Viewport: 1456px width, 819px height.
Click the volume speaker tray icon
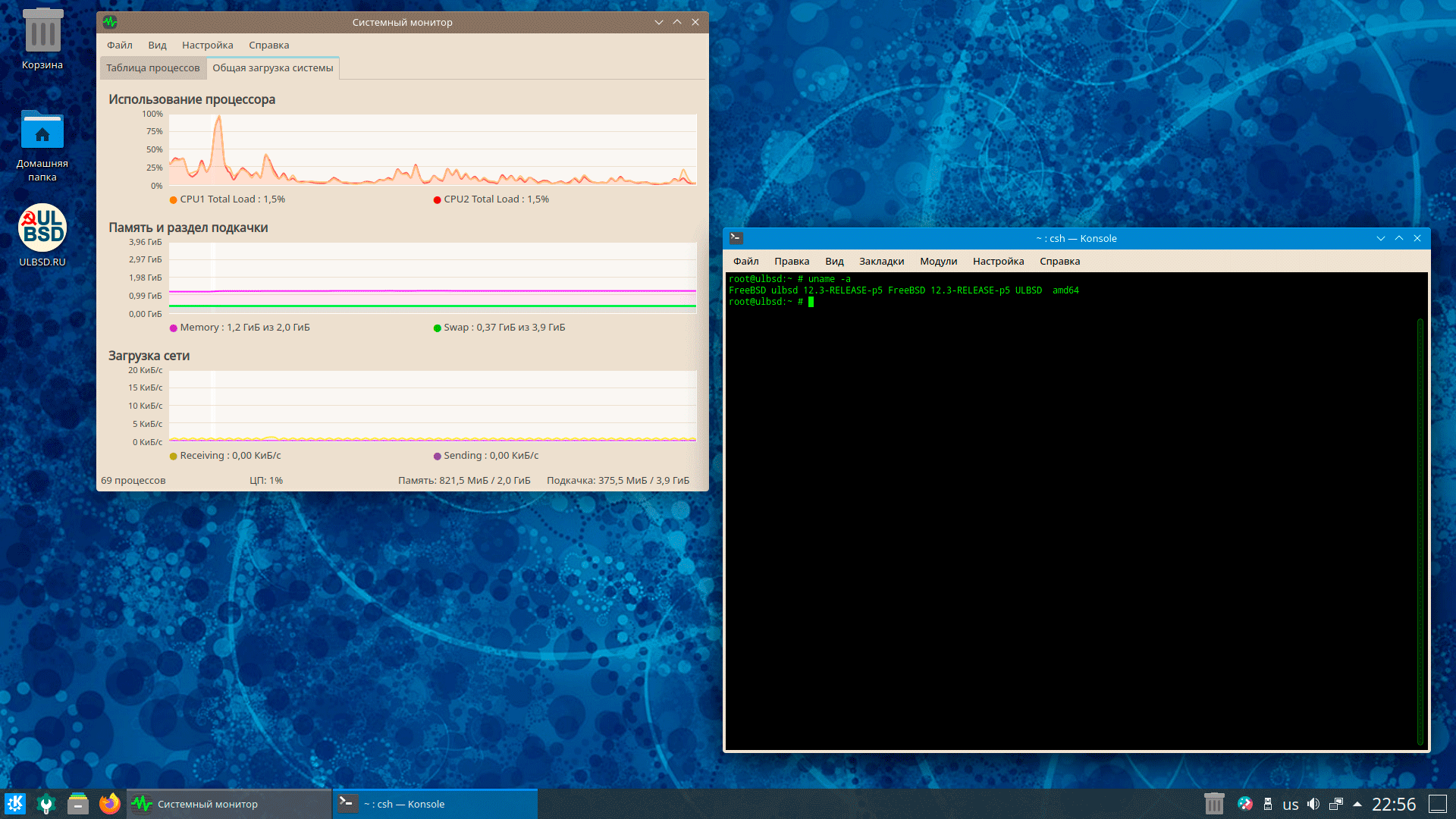click(1313, 804)
